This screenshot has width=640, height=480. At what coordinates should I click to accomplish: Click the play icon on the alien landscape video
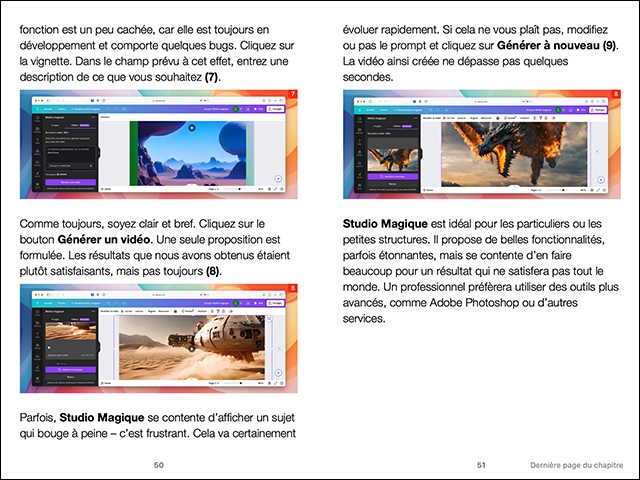point(192,128)
